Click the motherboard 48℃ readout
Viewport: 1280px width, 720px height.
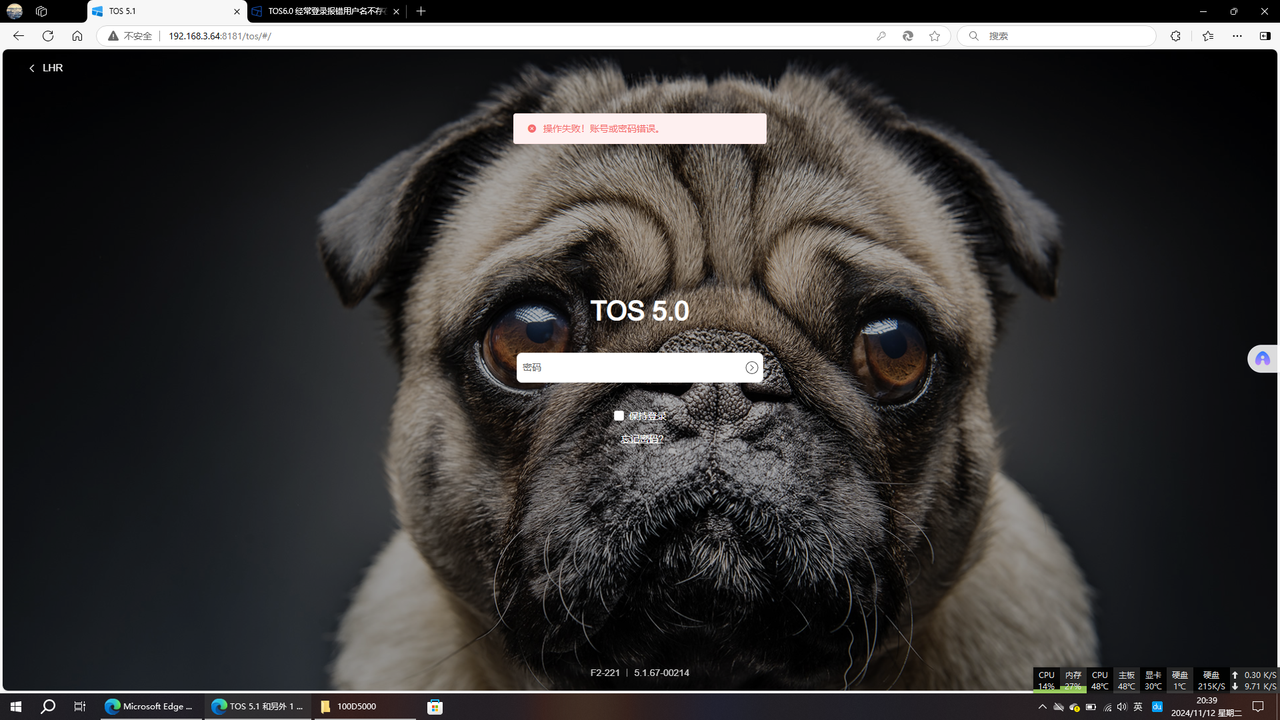tap(1126, 680)
